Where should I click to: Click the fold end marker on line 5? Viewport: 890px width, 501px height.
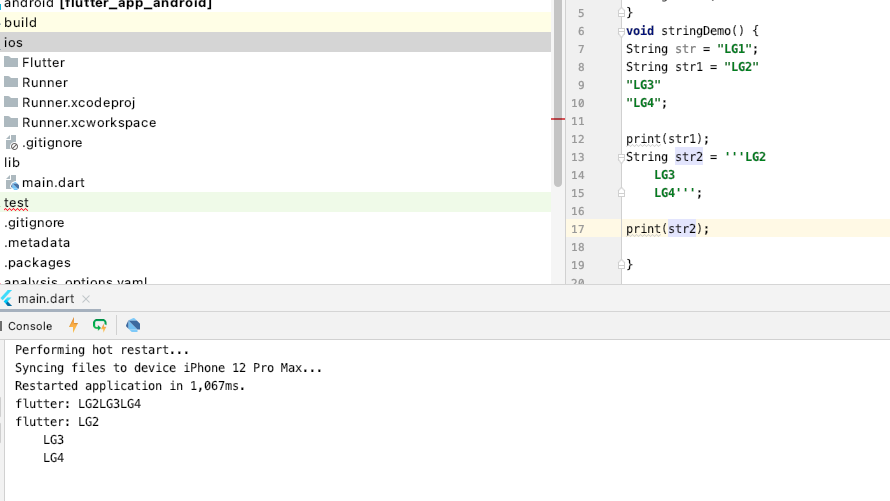click(622, 12)
